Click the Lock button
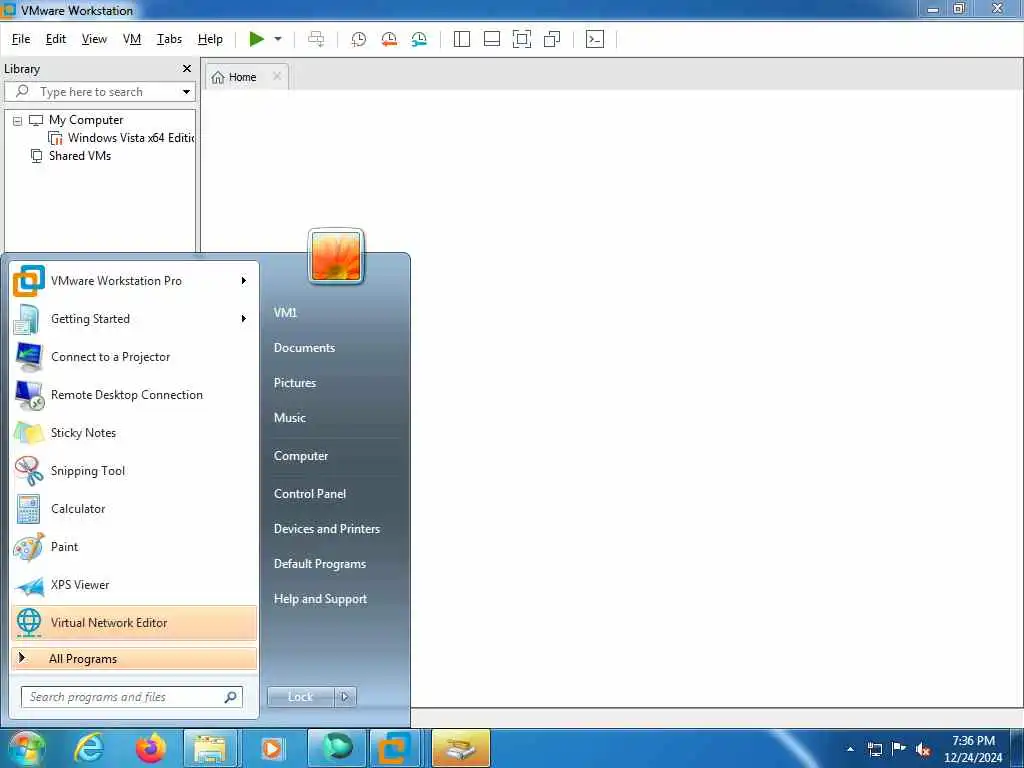Image resolution: width=1024 pixels, height=768 pixels. pos(300,697)
